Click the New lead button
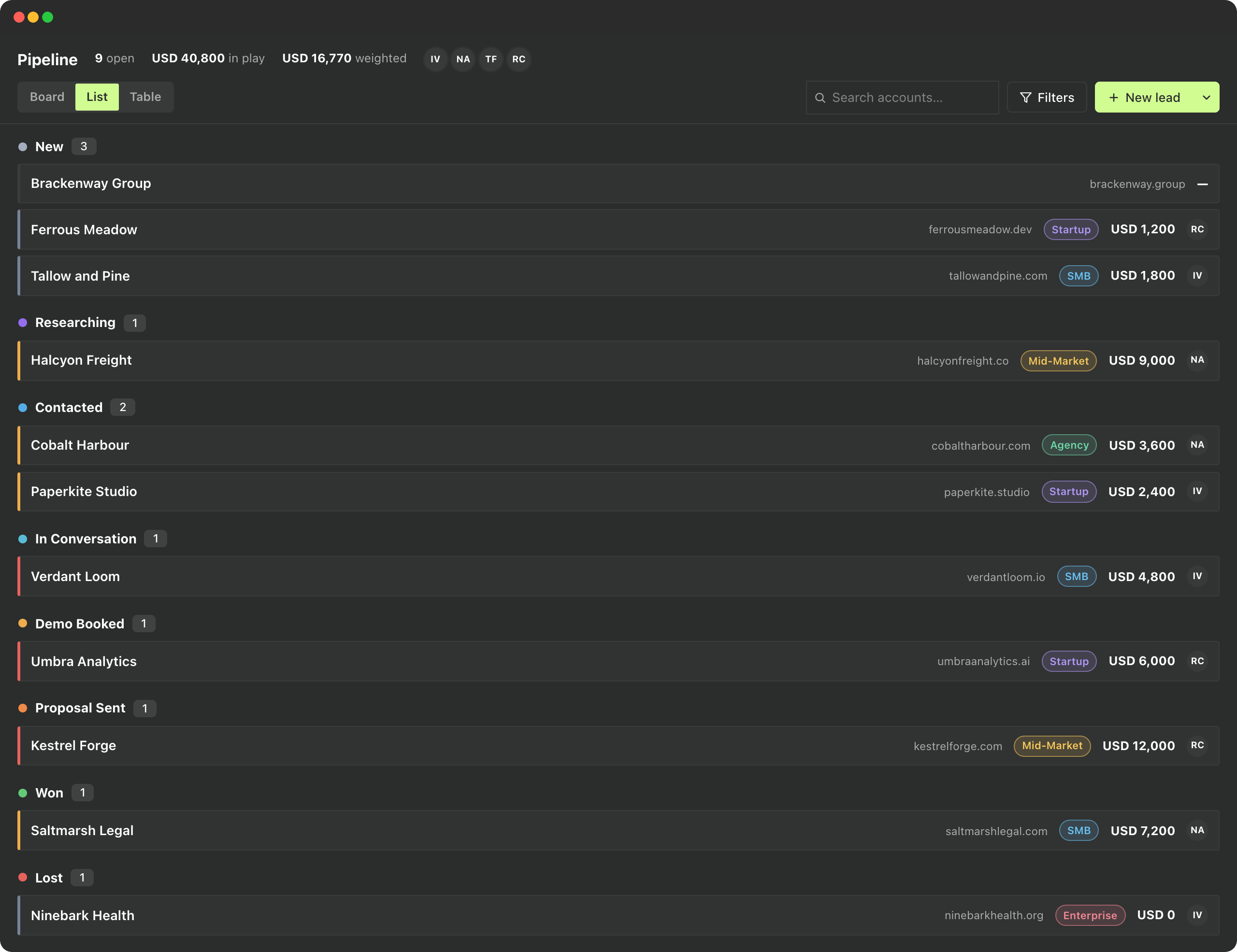The width and height of the screenshot is (1237, 952). (1144, 98)
